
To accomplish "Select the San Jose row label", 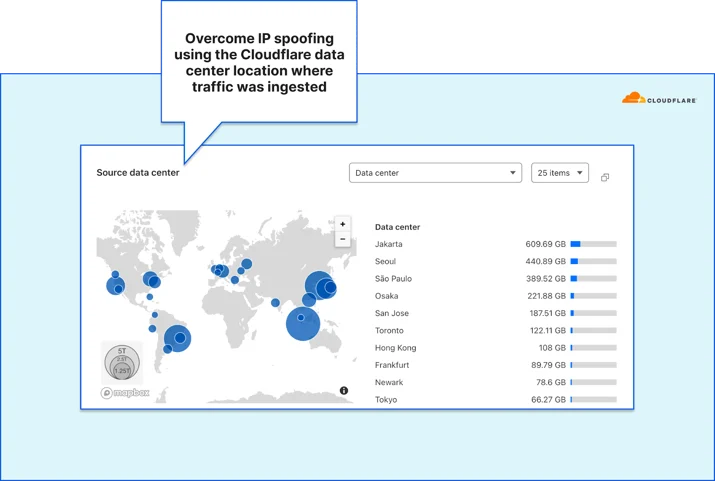I will [392, 313].
